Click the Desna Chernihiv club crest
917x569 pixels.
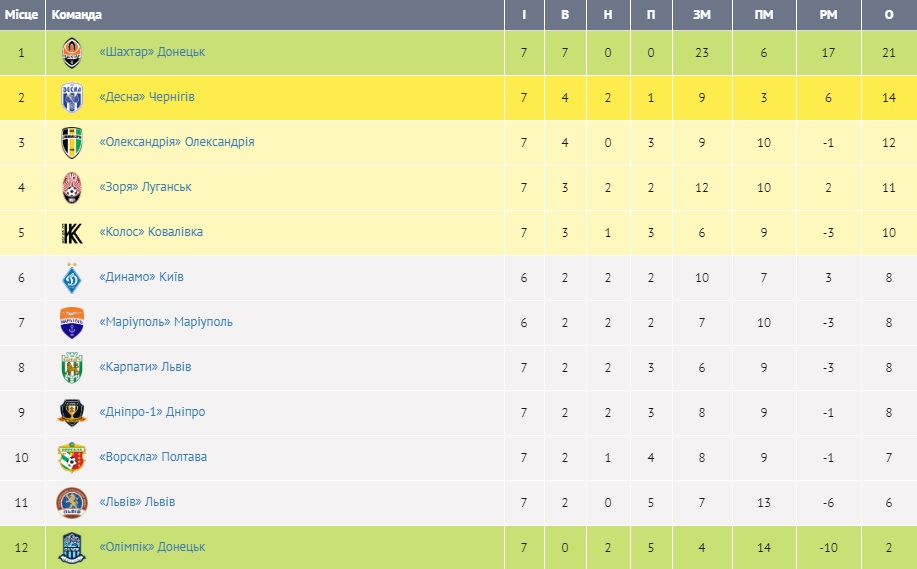click(x=72, y=97)
